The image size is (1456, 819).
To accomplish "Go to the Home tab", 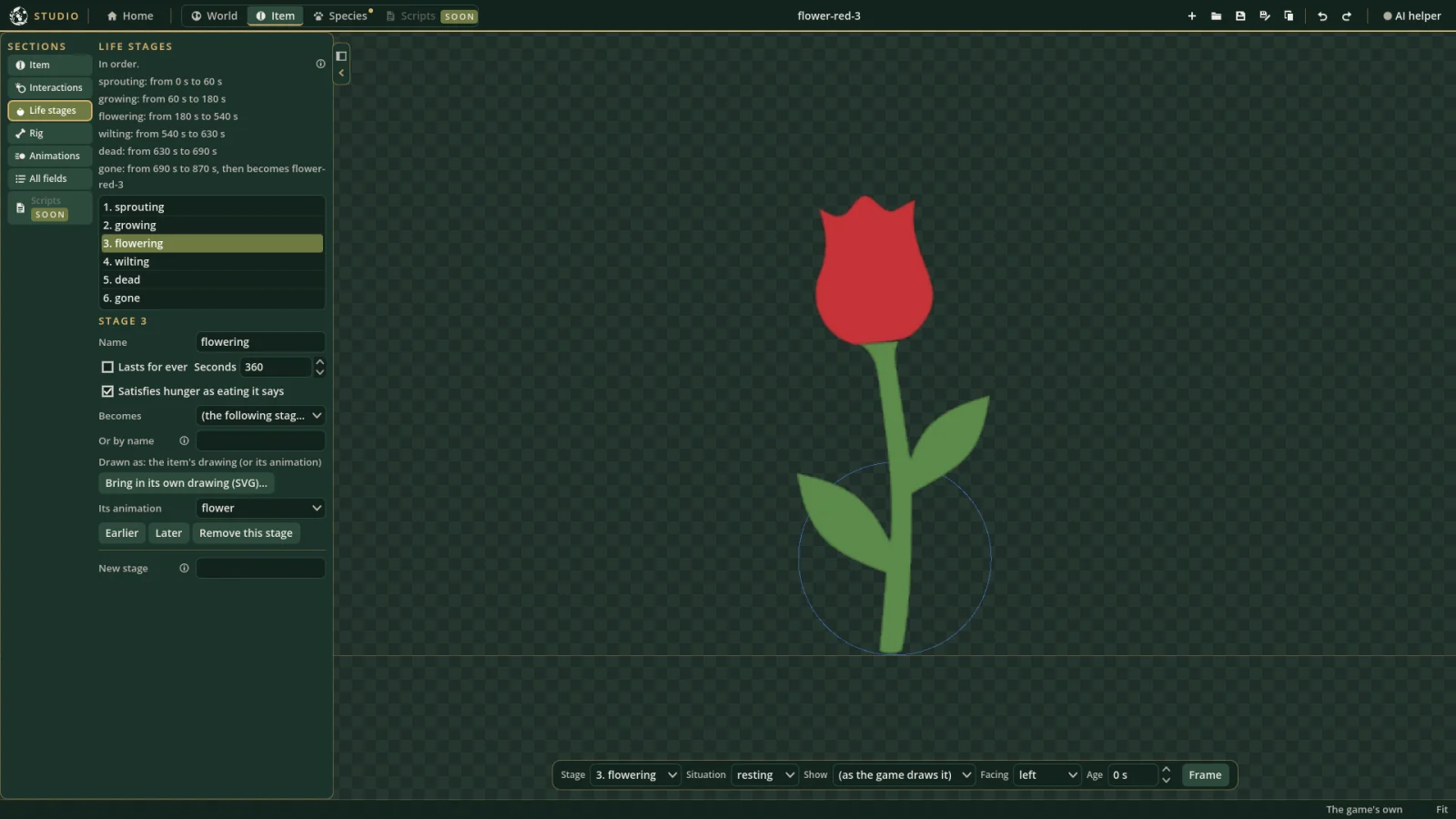I will [x=130, y=16].
